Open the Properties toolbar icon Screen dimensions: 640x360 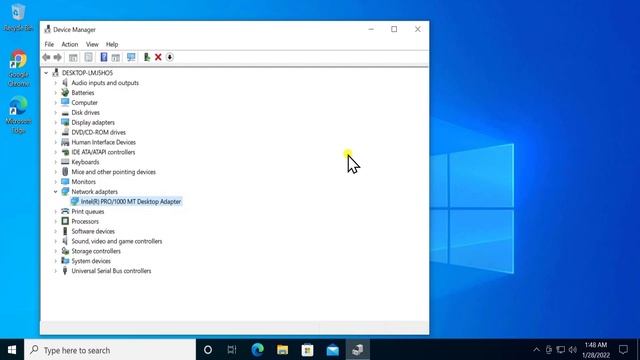88,58
